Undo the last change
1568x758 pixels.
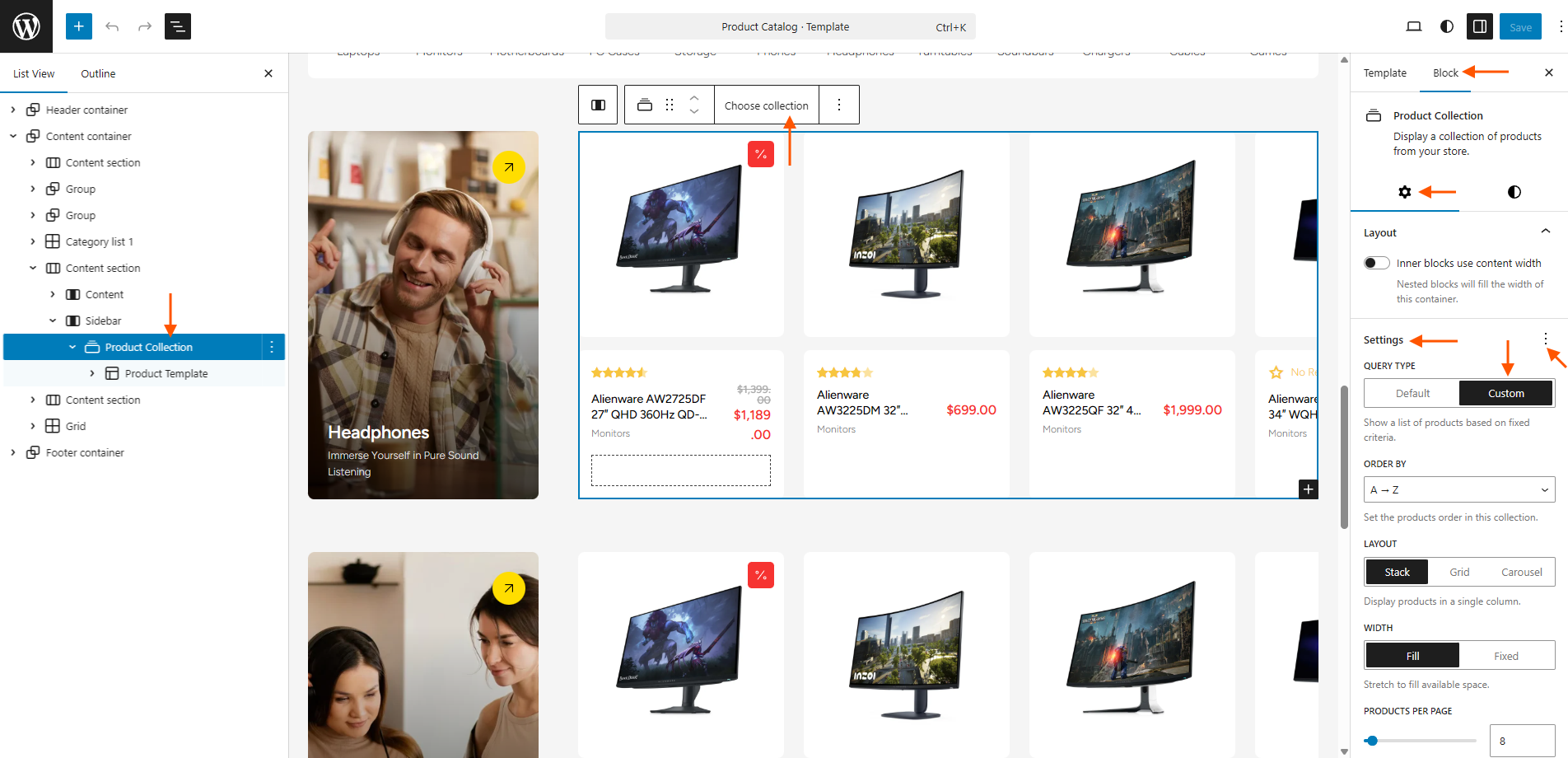tap(112, 26)
